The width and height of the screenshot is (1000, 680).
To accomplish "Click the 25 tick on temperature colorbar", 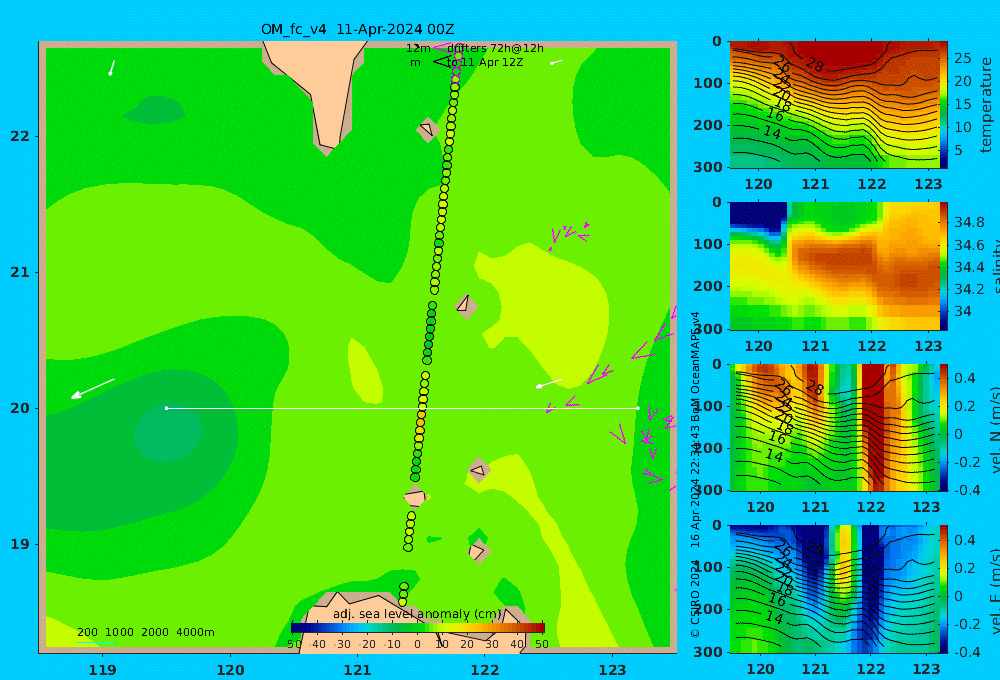I will (x=963, y=59).
